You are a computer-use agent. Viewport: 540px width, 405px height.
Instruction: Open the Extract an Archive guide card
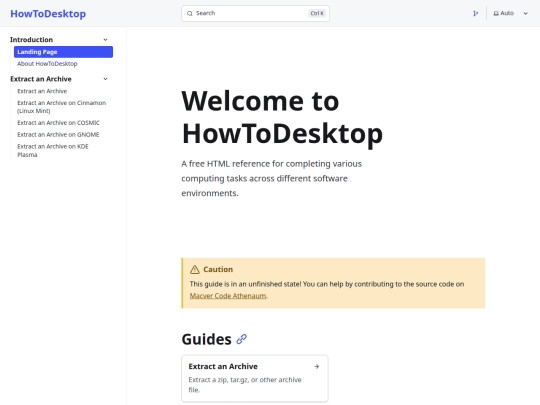[255, 378]
